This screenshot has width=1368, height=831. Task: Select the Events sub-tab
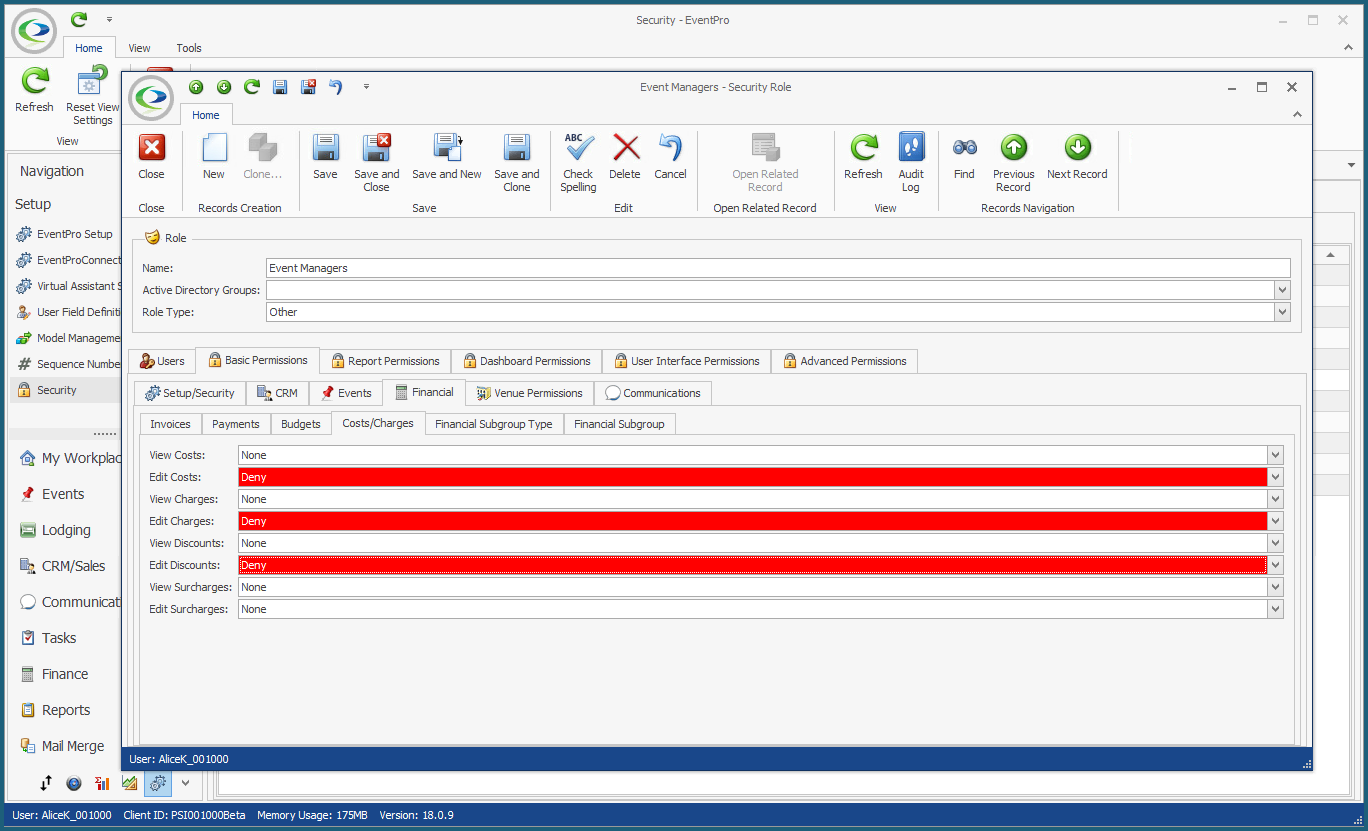pyautogui.click(x=346, y=393)
